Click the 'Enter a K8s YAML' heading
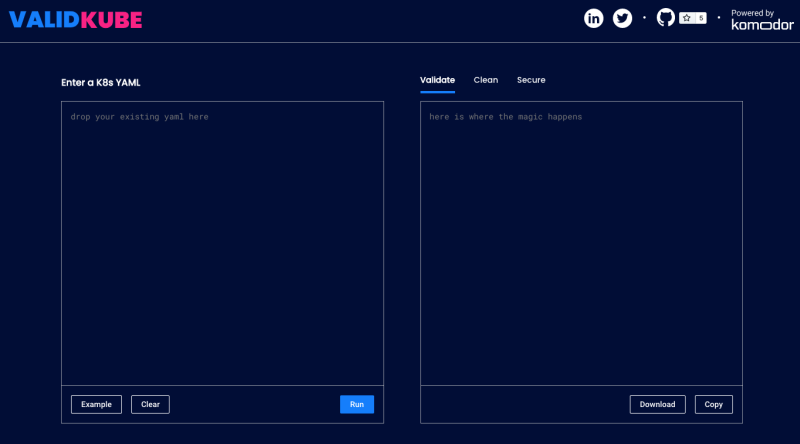 [101, 83]
